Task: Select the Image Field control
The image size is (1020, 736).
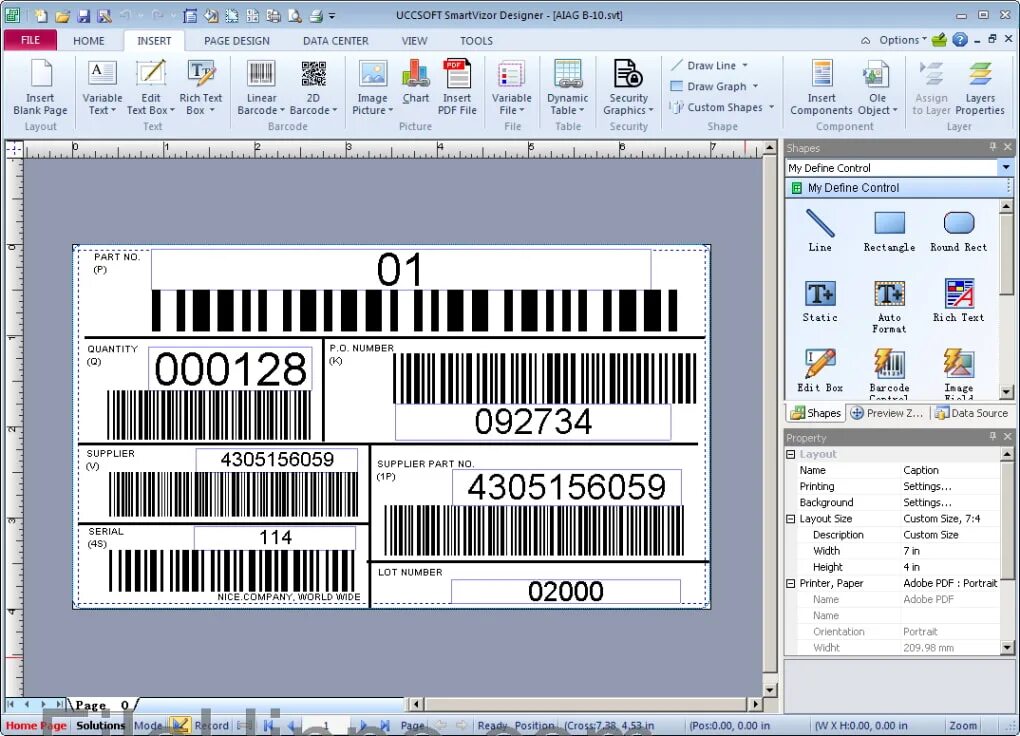Action: [x=958, y=374]
